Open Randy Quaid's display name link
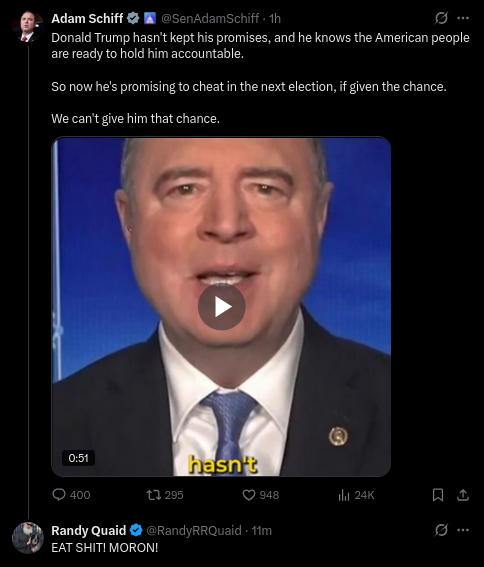484x567 pixels. coord(89,530)
